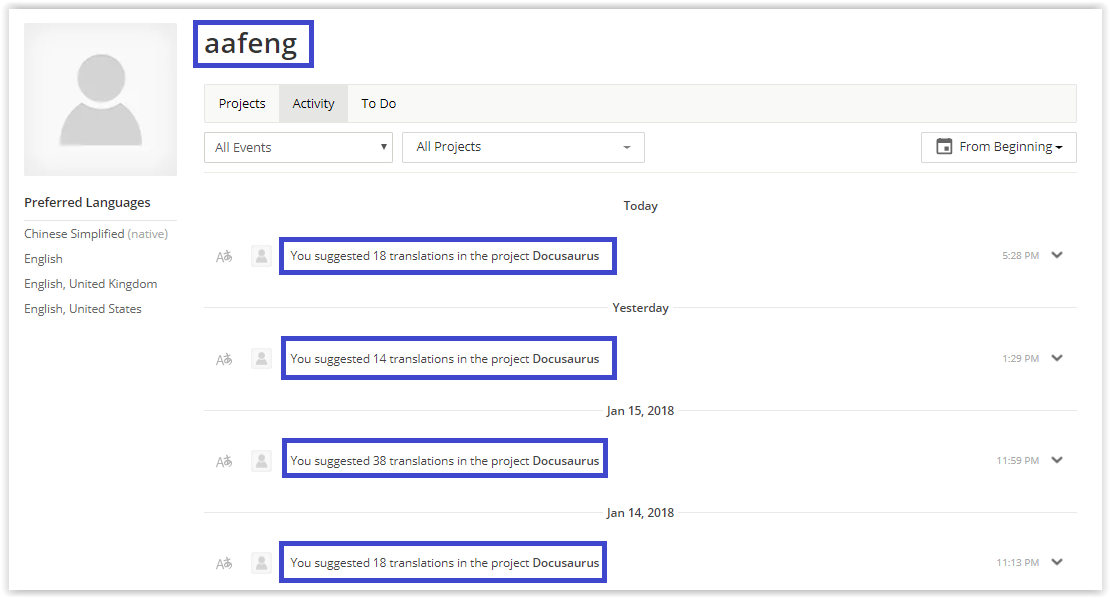Click the Today date separator label
This screenshot has height=598, width=1110.
coord(640,206)
